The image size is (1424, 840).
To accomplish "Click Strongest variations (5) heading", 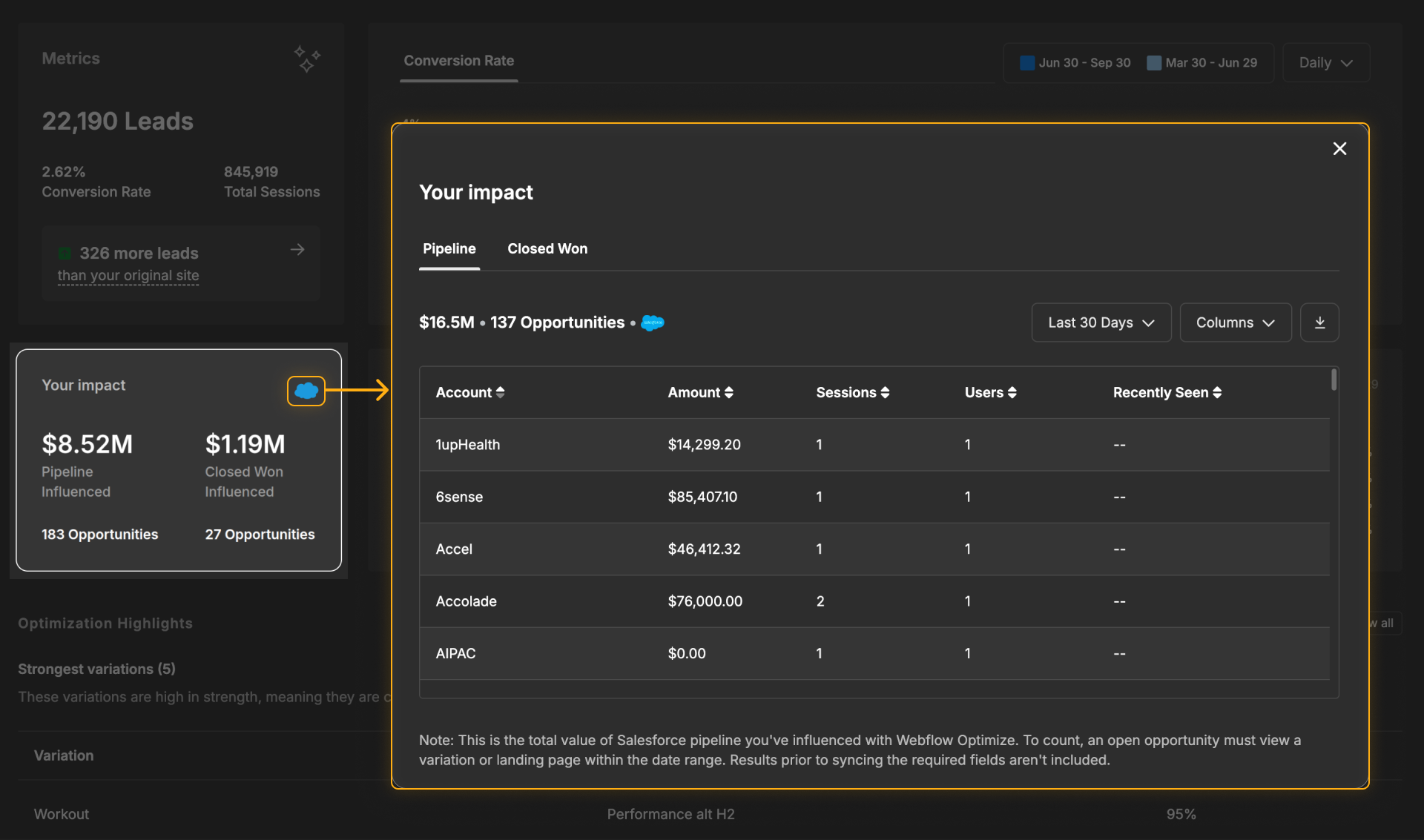I will pos(96,669).
